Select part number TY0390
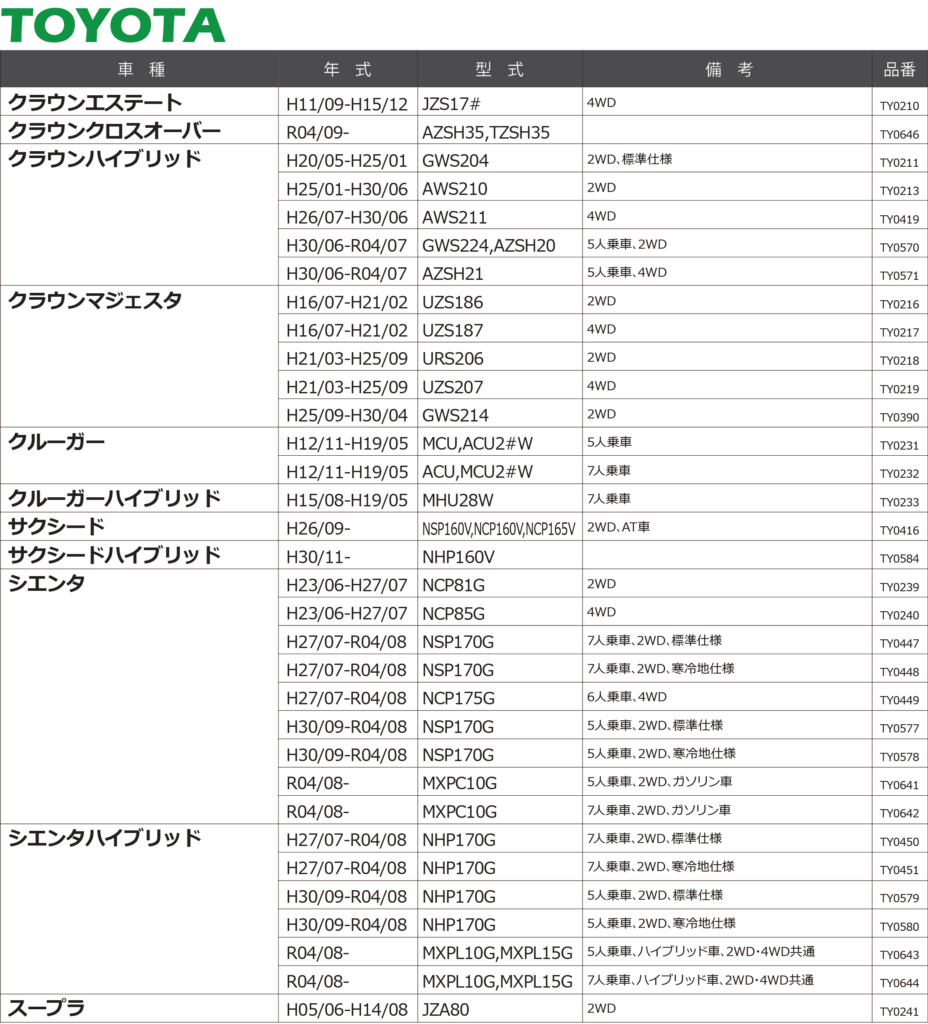This screenshot has width=928, height=1024. [x=899, y=417]
